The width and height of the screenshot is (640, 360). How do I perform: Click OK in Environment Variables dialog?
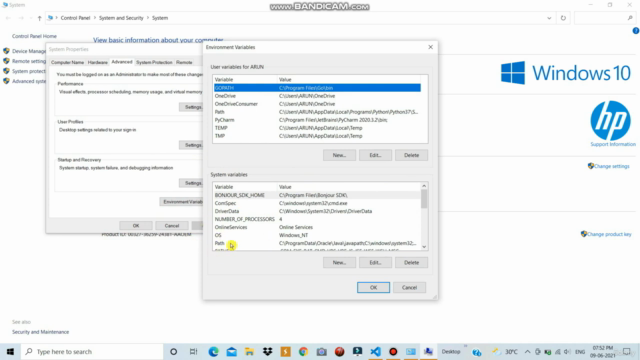[373, 287]
